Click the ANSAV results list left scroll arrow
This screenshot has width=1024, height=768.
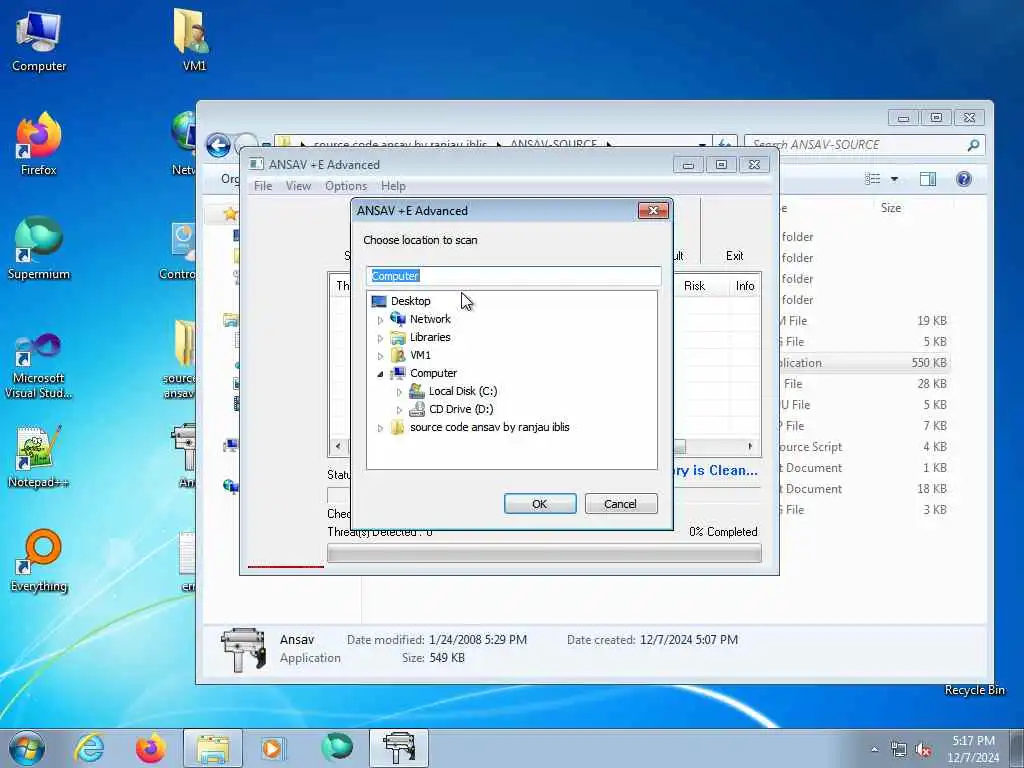[x=338, y=446]
